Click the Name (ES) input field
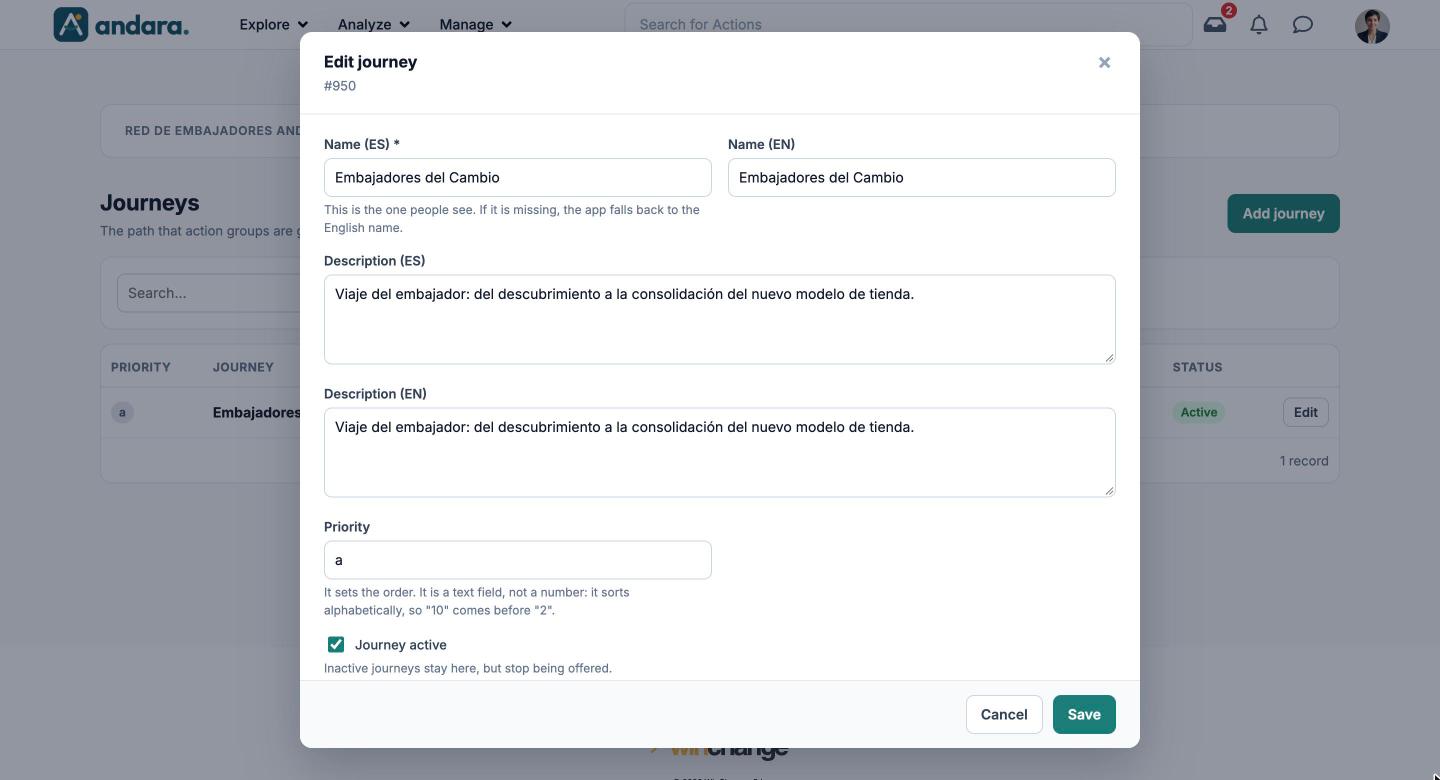The image size is (1440, 780). pyautogui.click(x=518, y=178)
